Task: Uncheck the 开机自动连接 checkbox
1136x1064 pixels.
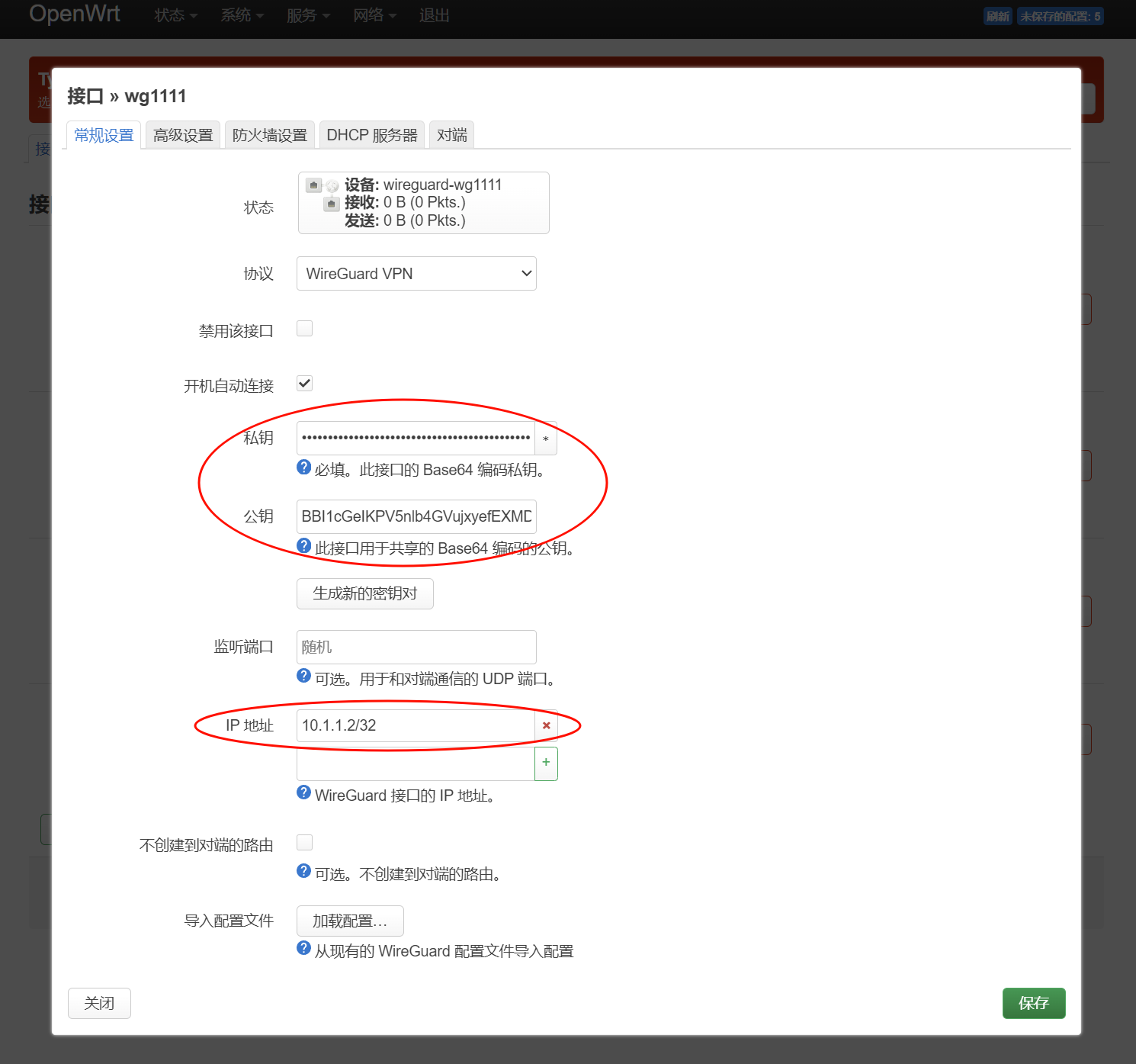Action: [304, 384]
